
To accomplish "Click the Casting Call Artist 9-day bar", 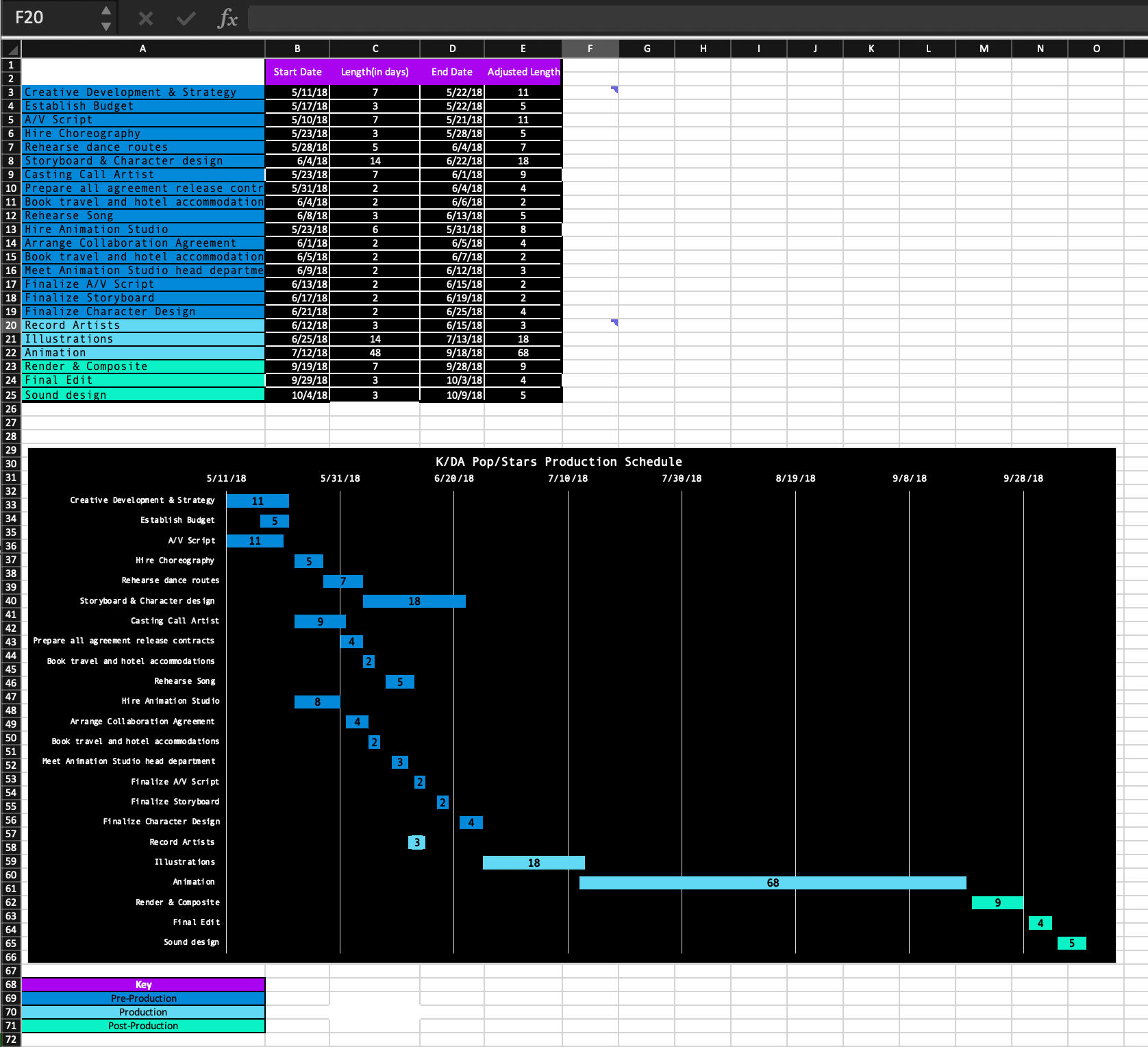I will (x=320, y=621).
